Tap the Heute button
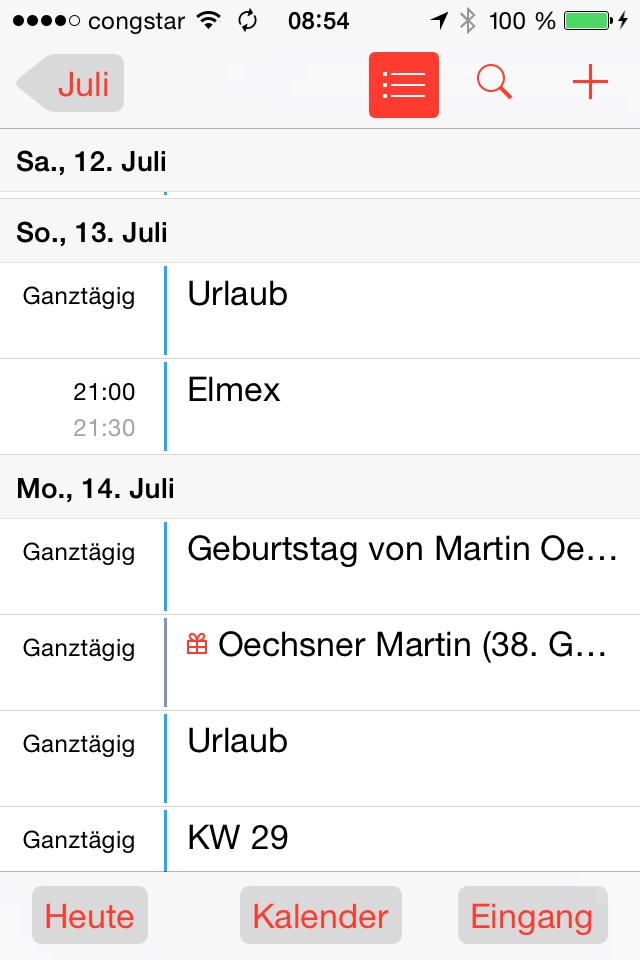The width and height of the screenshot is (640, 960). click(90, 916)
